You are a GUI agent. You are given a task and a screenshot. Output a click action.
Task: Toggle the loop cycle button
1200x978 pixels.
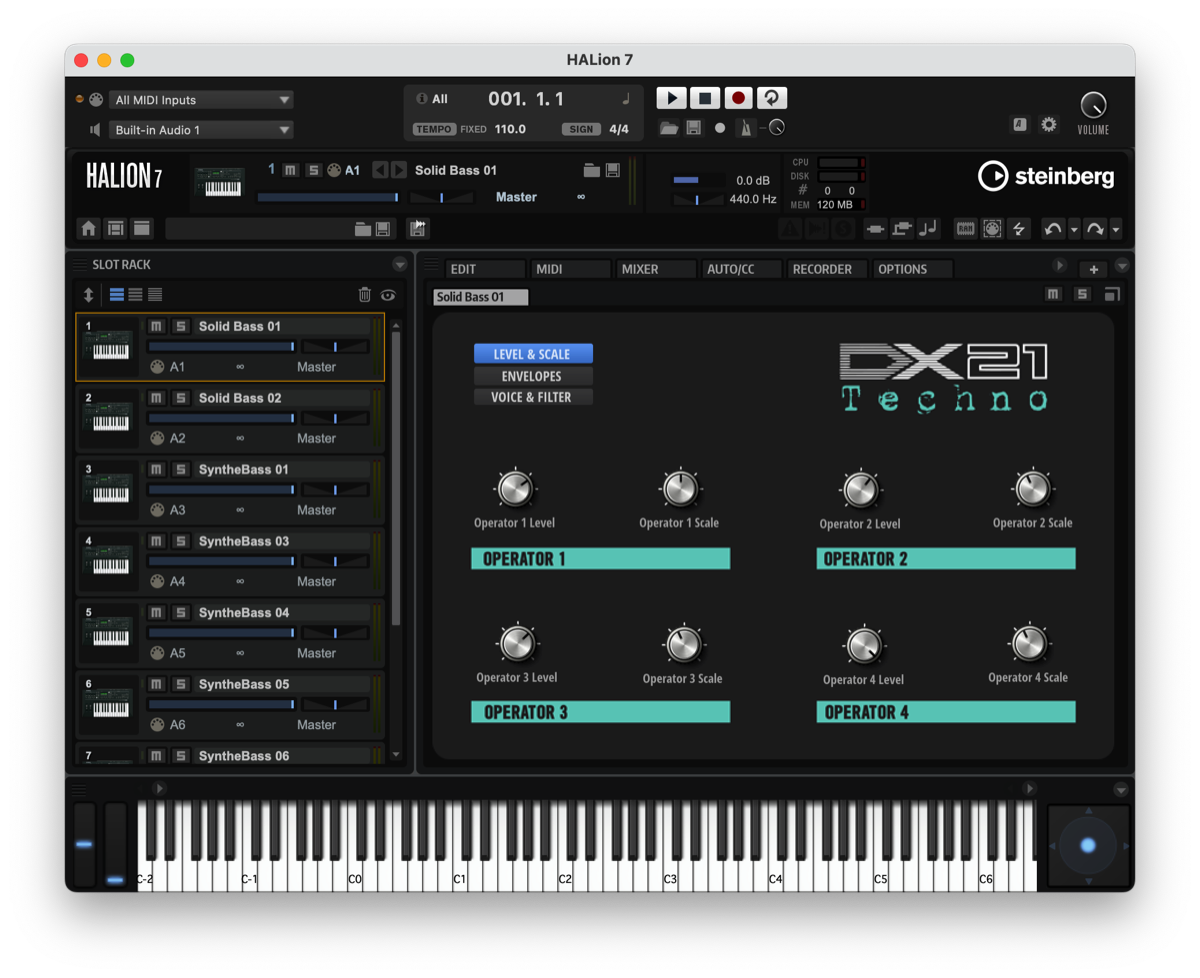(772, 98)
